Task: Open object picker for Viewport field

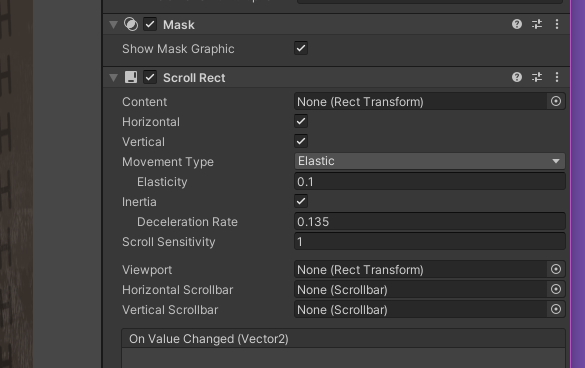Action: tap(556, 269)
